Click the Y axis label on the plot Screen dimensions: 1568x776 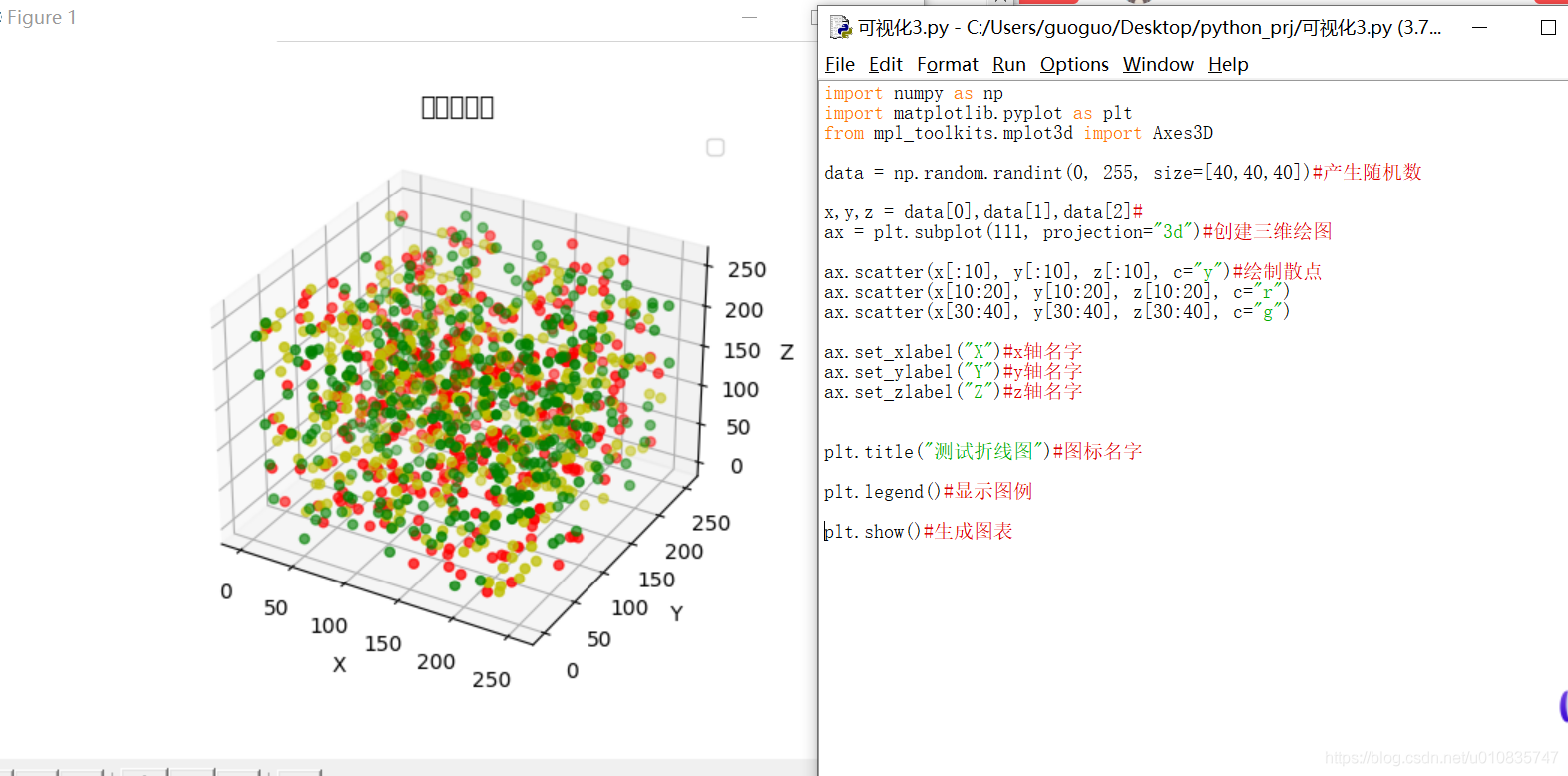coord(676,613)
